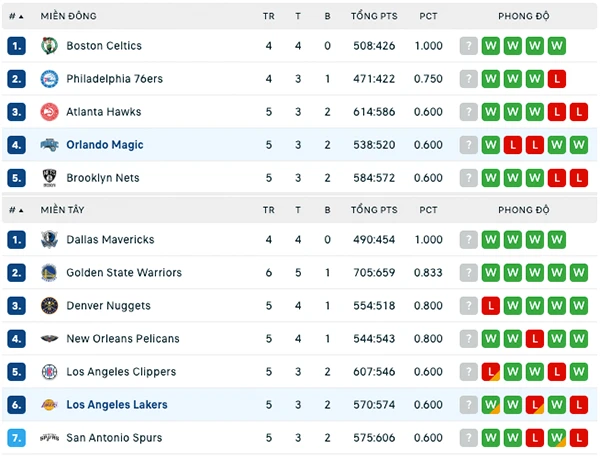Open the Orlando Magic team link
Screen dimensions: 600x461
point(105,145)
